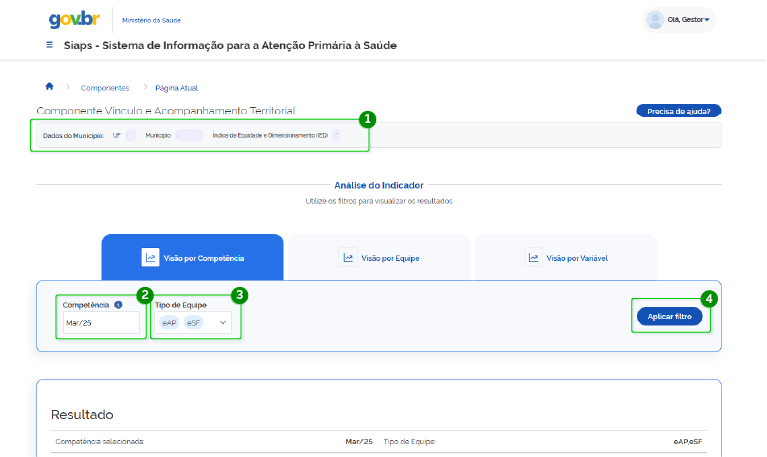Click the Precisa de ajuda? button
Screen dimensions: 767x457
[679, 111]
